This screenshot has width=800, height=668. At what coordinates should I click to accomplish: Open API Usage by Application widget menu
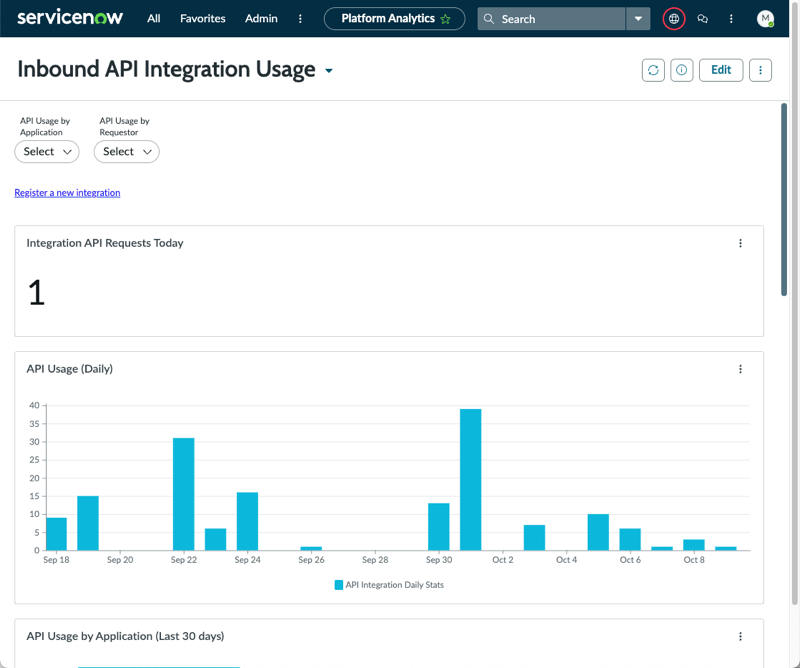pyautogui.click(x=740, y=636)
